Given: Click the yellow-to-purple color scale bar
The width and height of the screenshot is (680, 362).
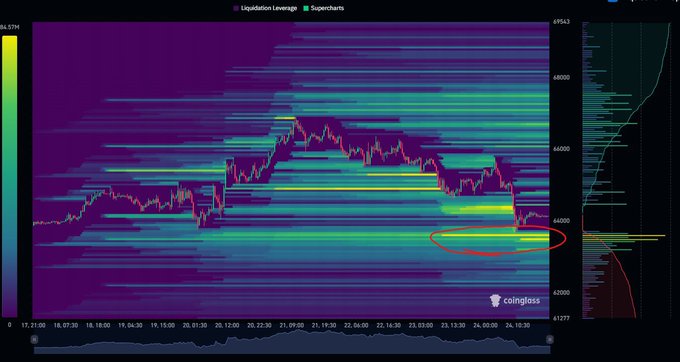Looking at the screenshot, I should coord(10,176).
